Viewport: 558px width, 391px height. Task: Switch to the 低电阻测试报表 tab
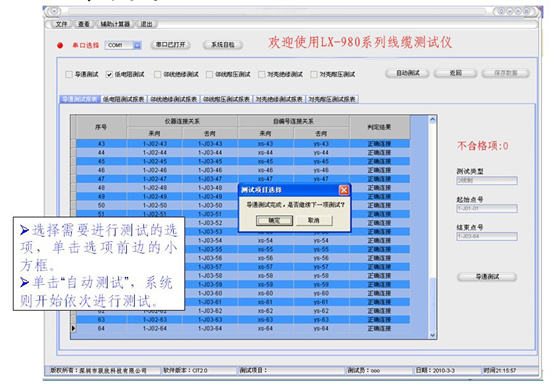click(x=124, y=99)
